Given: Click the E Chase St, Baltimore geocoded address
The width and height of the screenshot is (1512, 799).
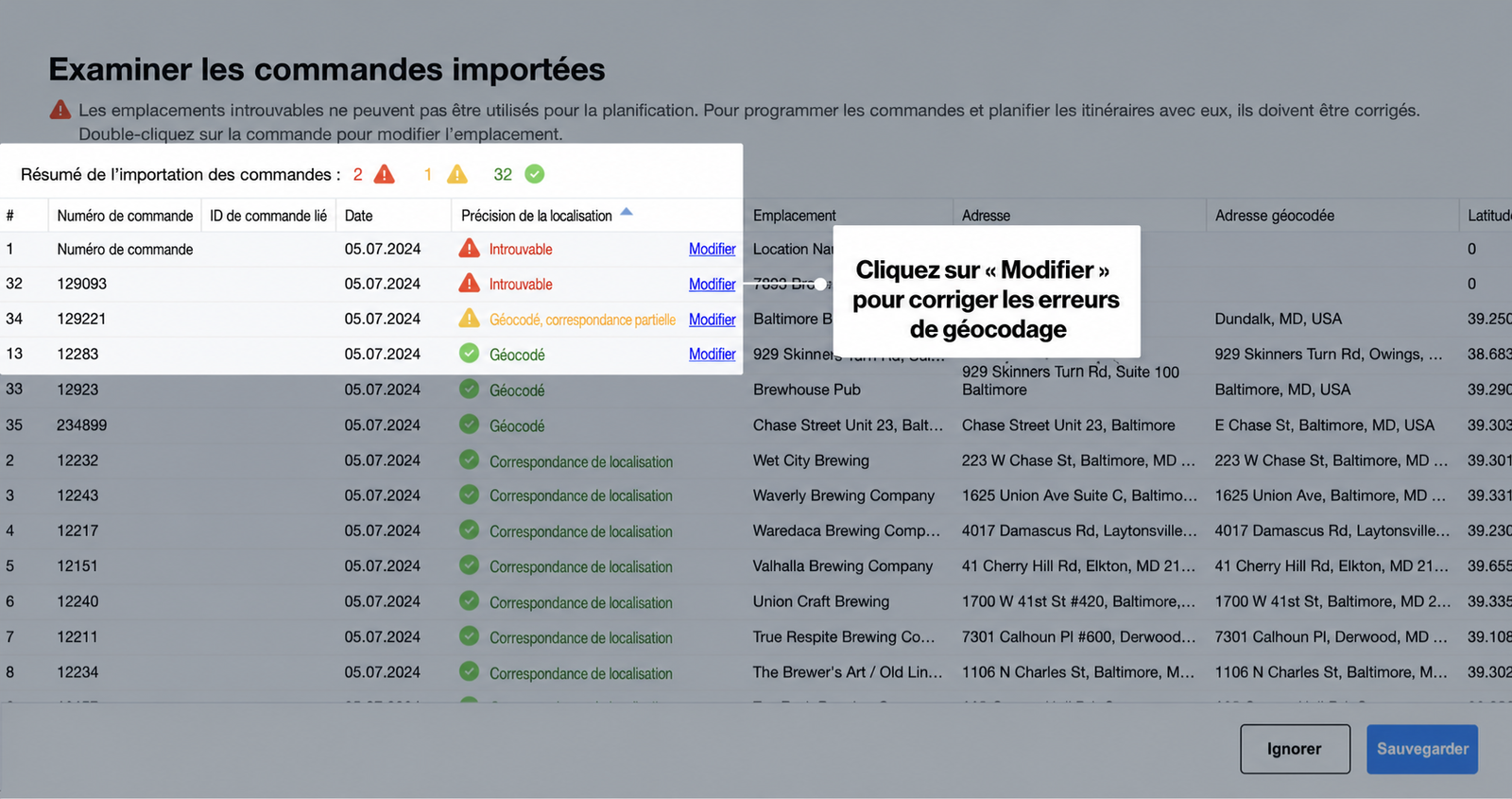Looking at the screenshot, I should click(1325, 426).
